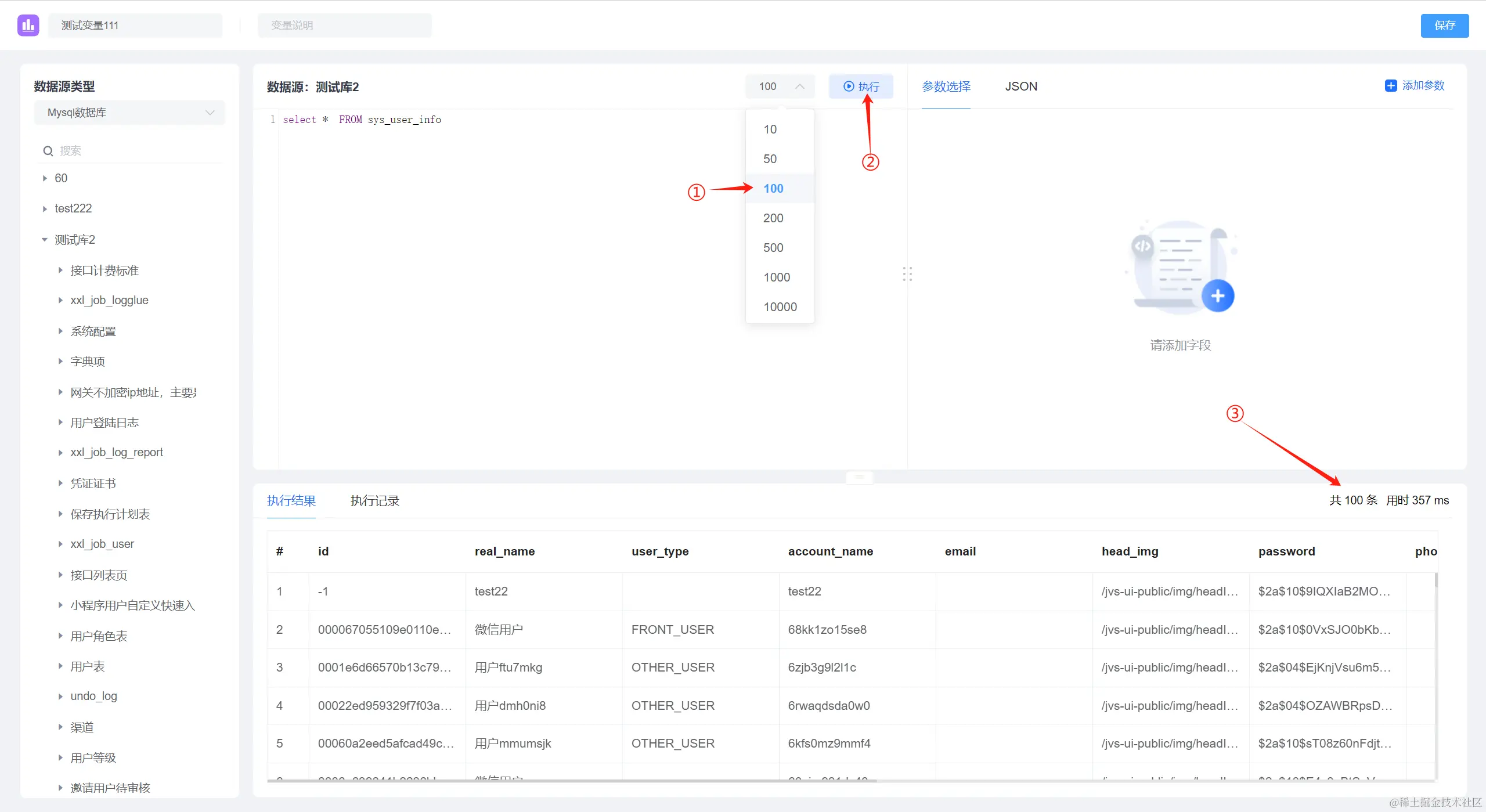Click the vertical panel drag handle
The image size is (1486, 812).
point(907,274)
